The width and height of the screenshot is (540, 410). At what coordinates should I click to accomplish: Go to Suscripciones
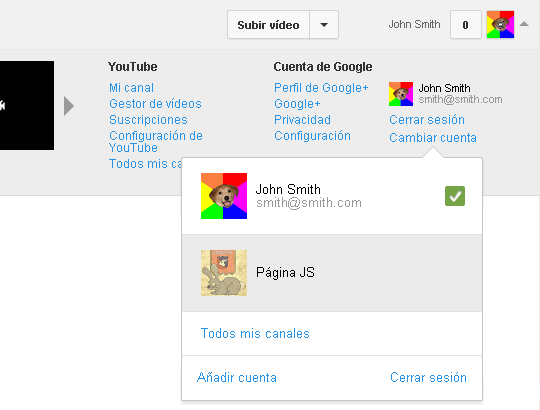pos(148,120)
